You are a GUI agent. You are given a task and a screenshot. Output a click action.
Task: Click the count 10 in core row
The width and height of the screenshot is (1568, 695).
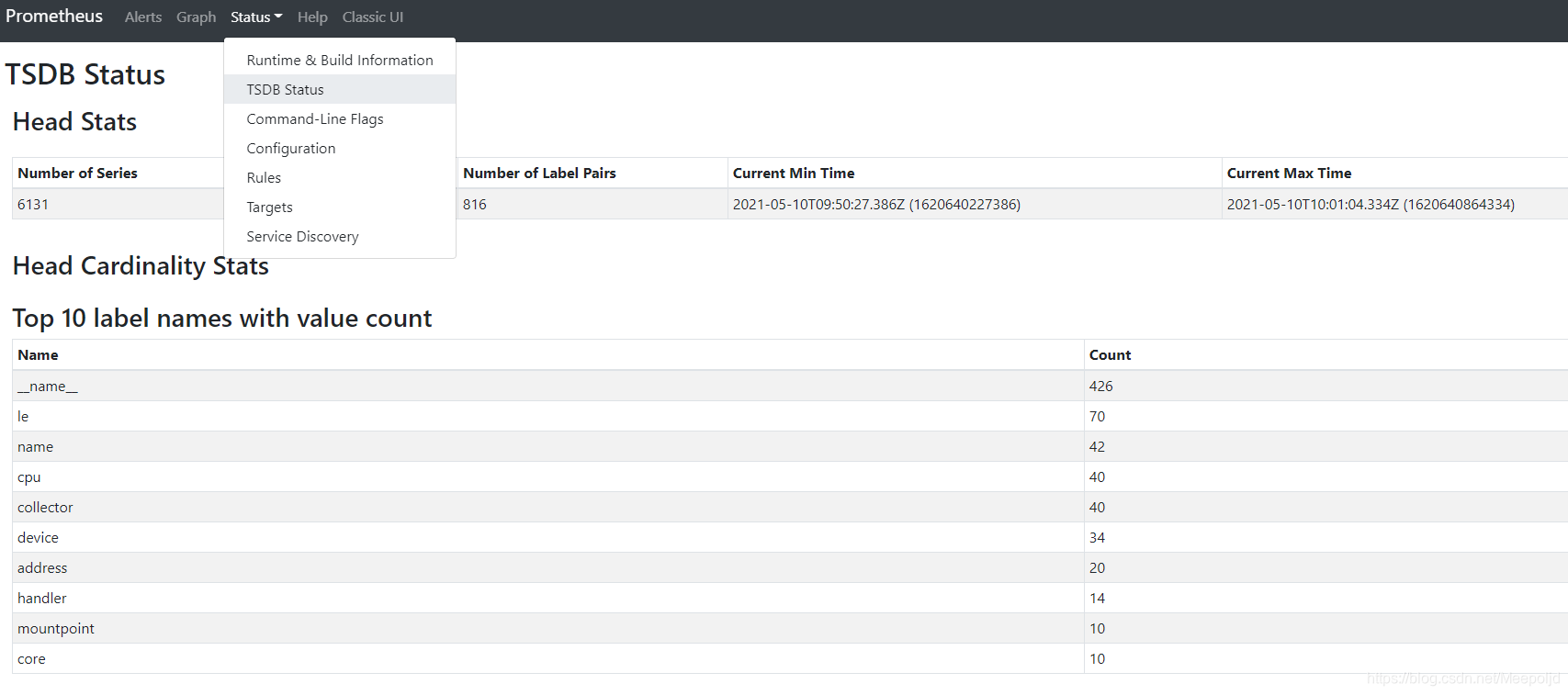coord(1098,658)
